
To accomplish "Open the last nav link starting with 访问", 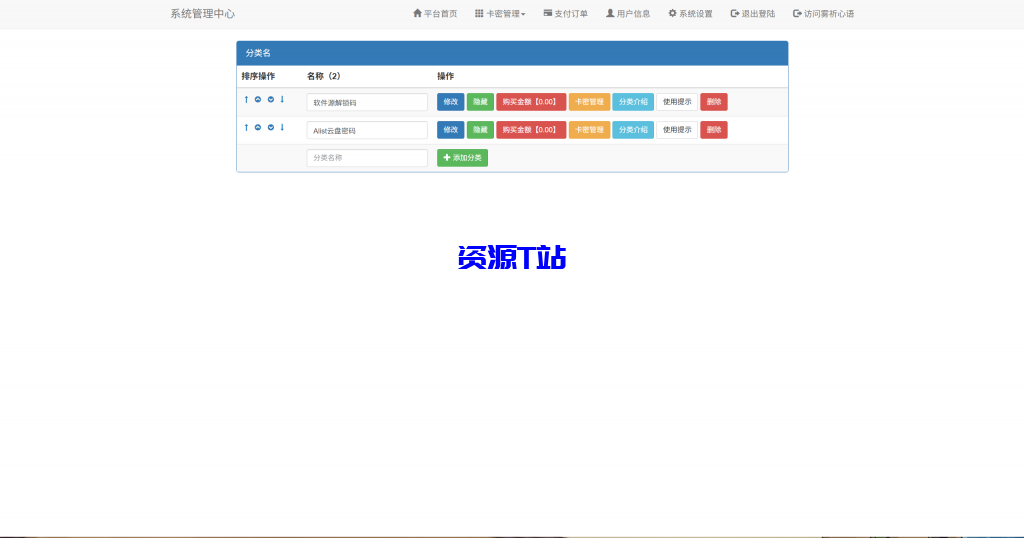I will click(x=824, y=14).
